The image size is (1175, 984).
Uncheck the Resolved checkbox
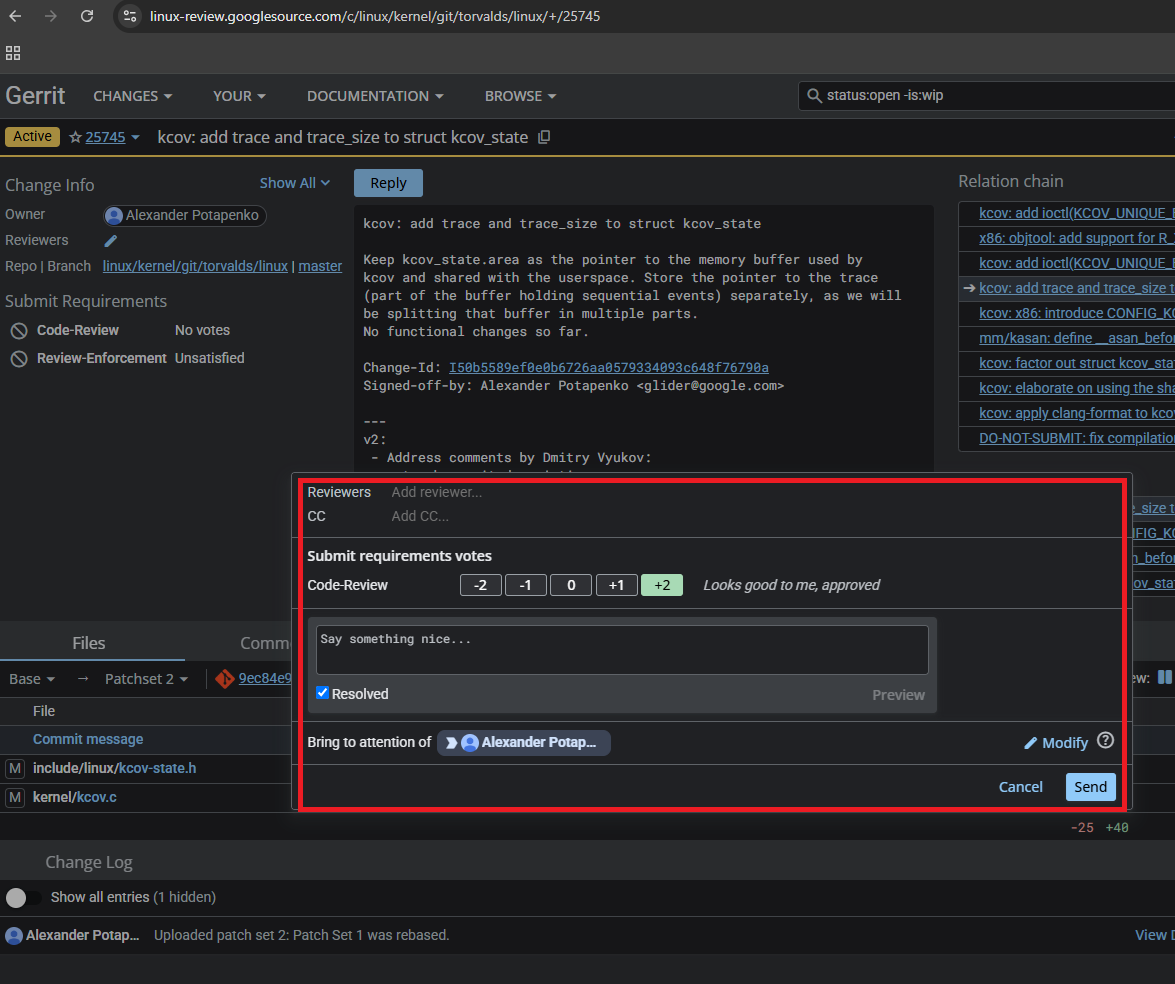322,693
